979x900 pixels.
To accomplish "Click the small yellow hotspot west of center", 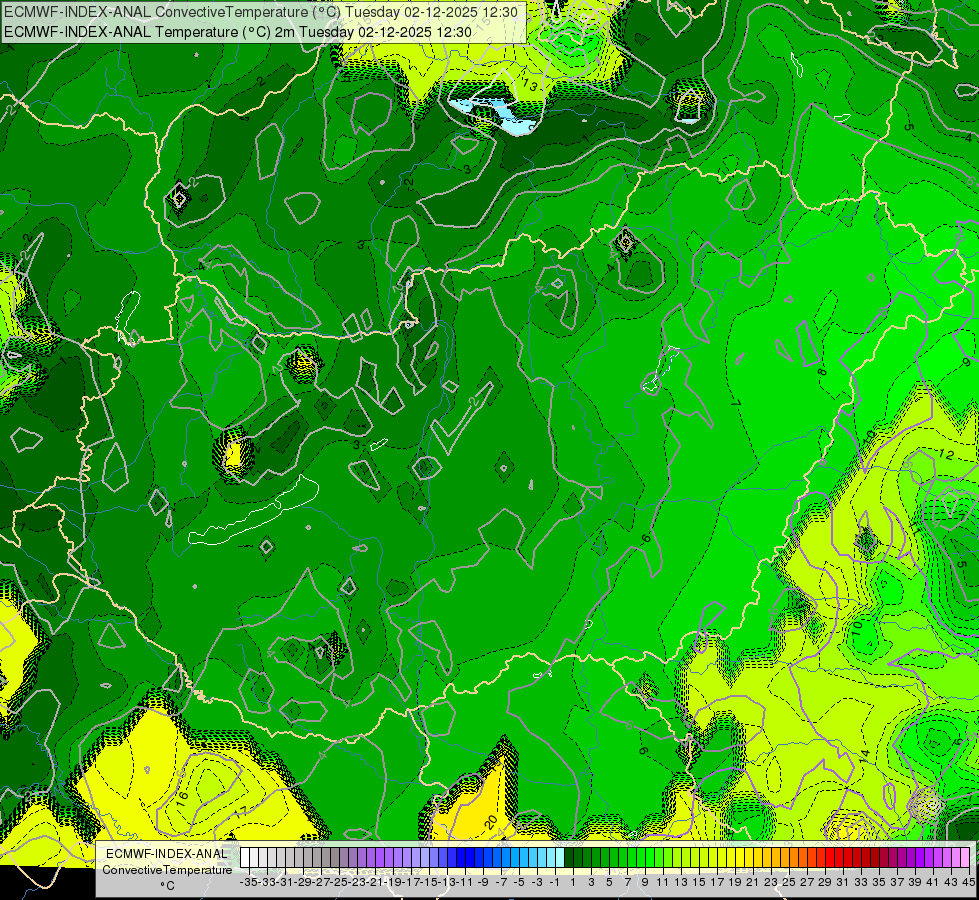I will [x=234, y=454].
